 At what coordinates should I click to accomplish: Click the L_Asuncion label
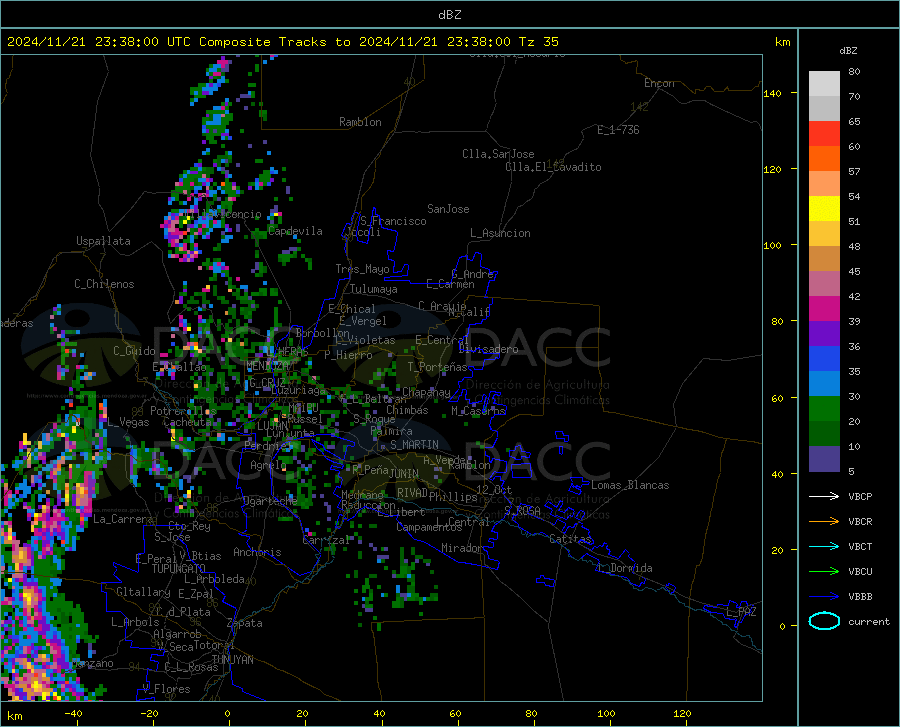(500, 233)
